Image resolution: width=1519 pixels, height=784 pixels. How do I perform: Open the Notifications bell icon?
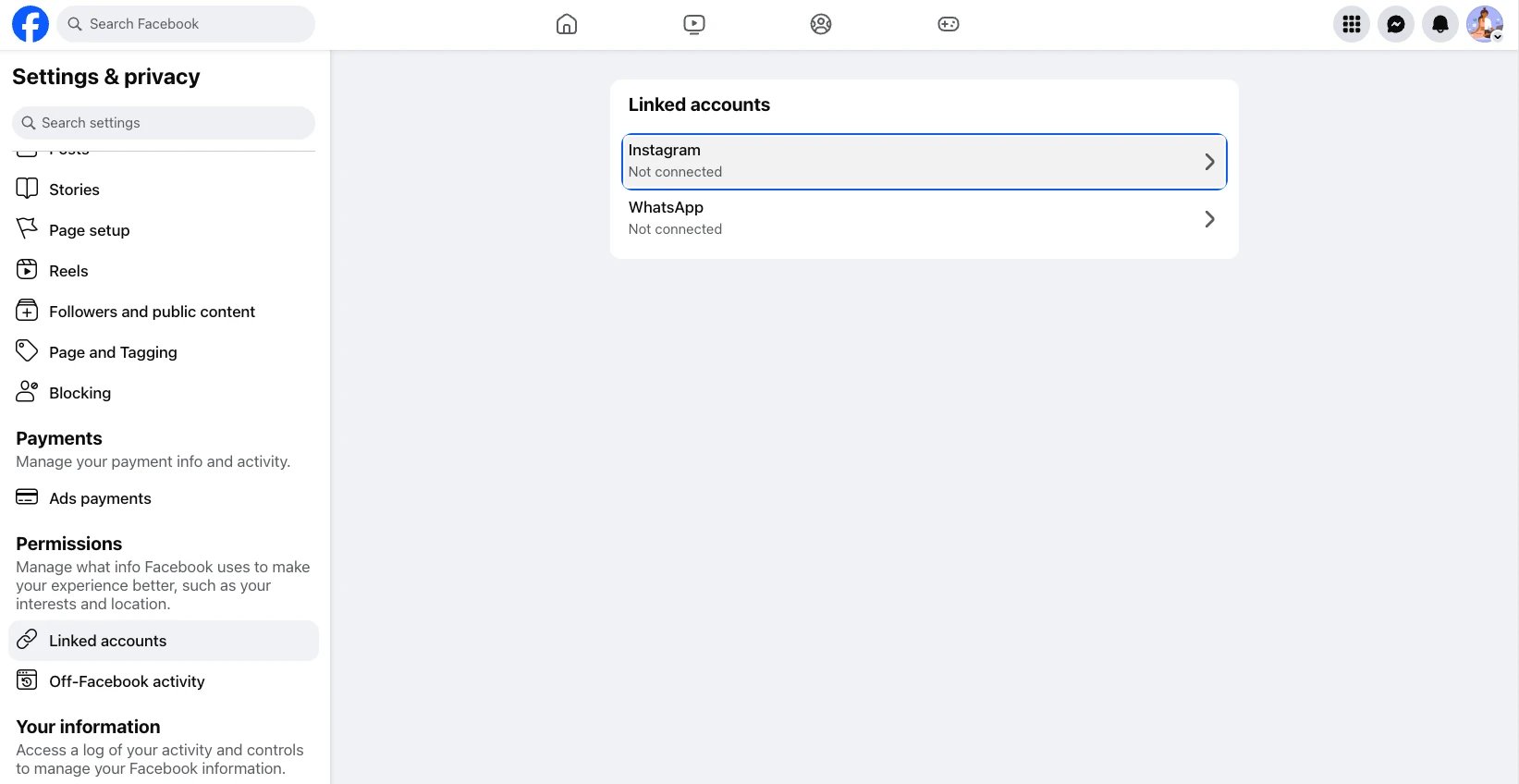point(1440,24)
